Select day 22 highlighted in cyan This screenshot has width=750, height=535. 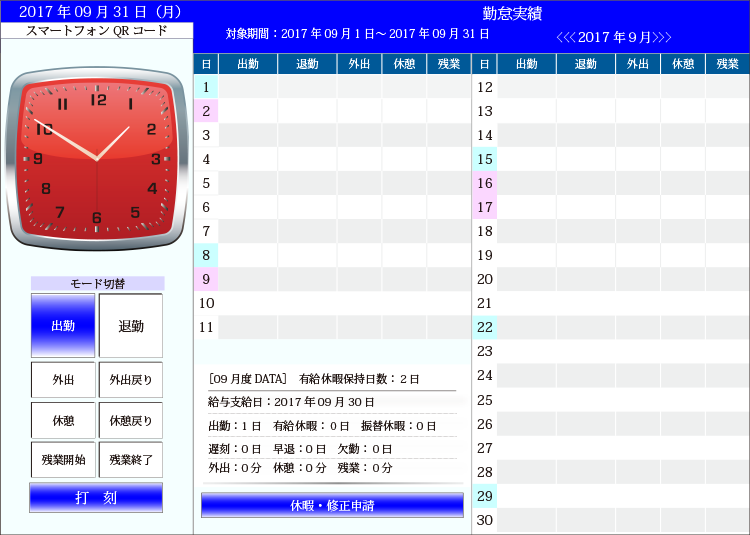[x=484, y=327]
